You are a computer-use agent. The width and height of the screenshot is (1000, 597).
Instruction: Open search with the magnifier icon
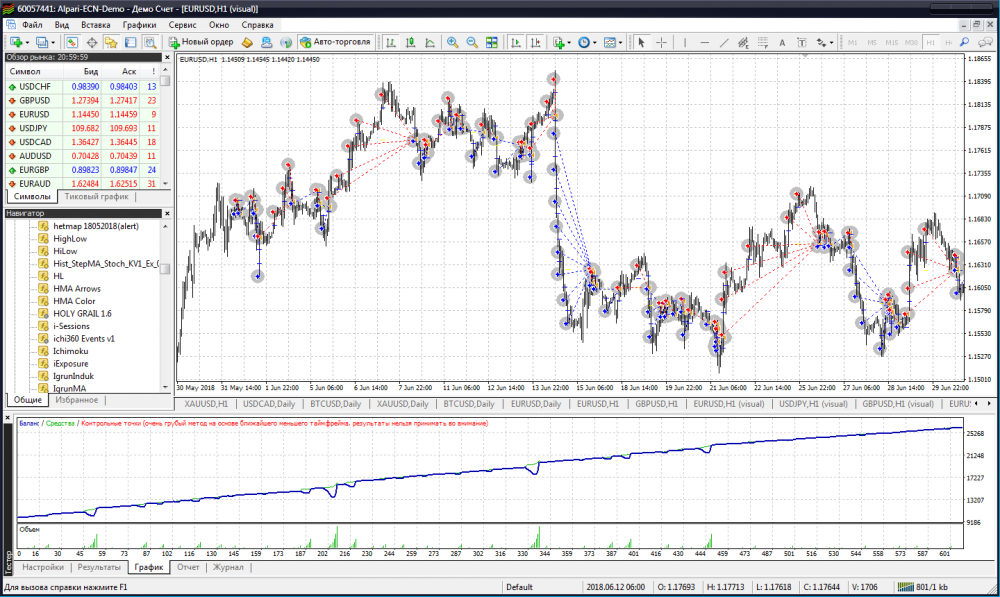965,42
